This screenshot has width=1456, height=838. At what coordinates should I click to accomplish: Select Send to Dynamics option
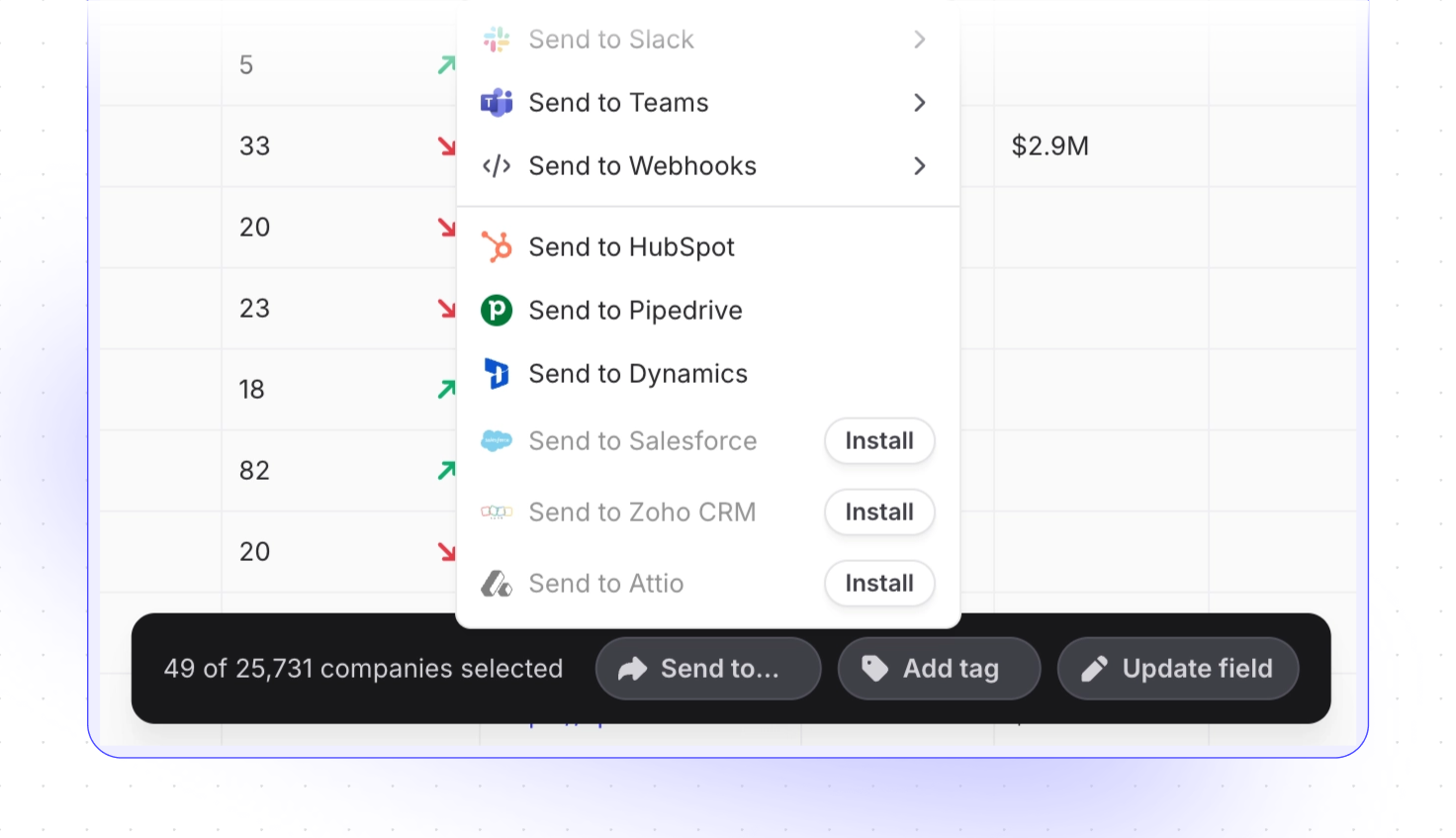[708, 374]
